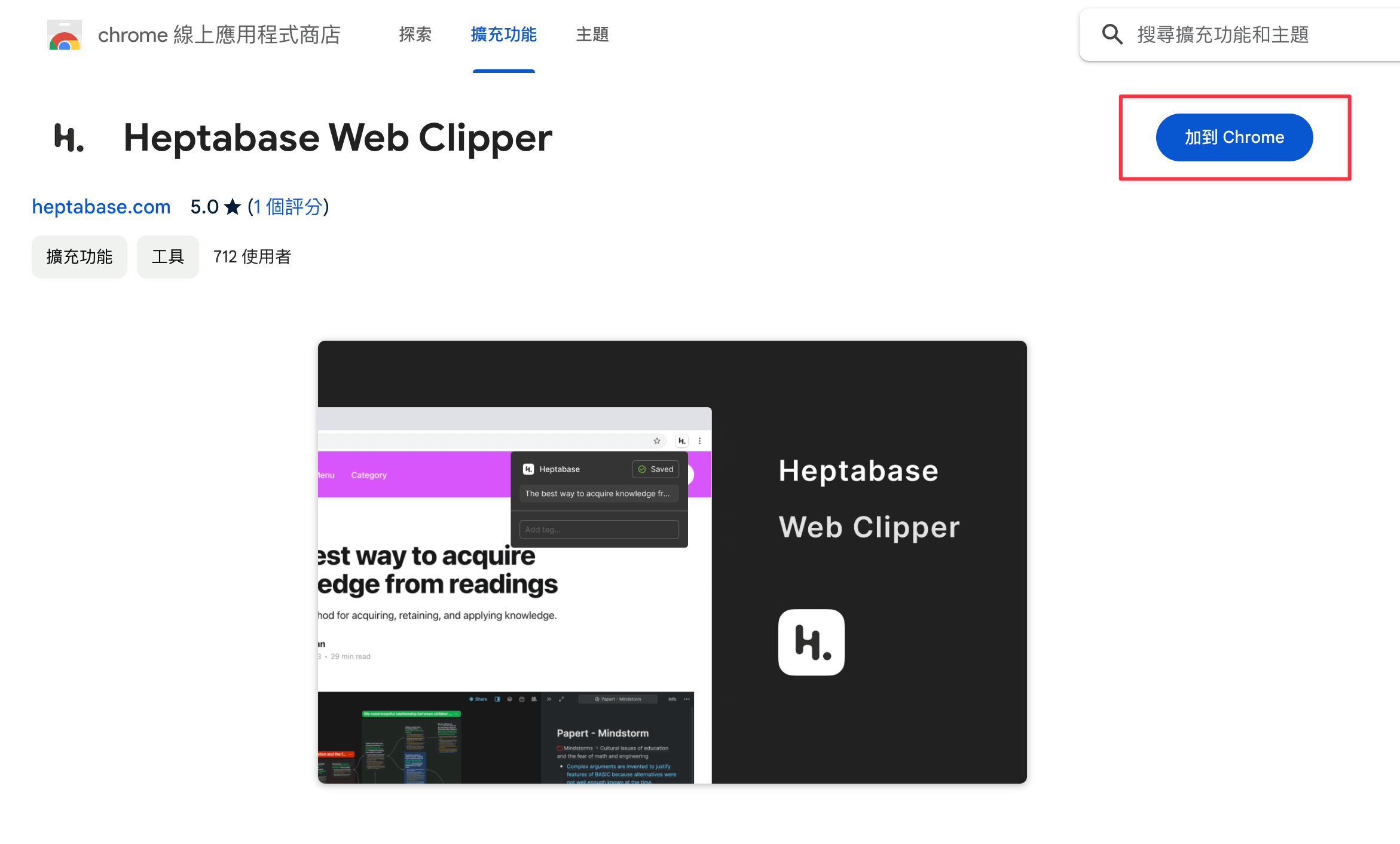1400x844 pixels.
Task: Click the Chrome Web Store logo icon
Action: (x=64, y=34)
